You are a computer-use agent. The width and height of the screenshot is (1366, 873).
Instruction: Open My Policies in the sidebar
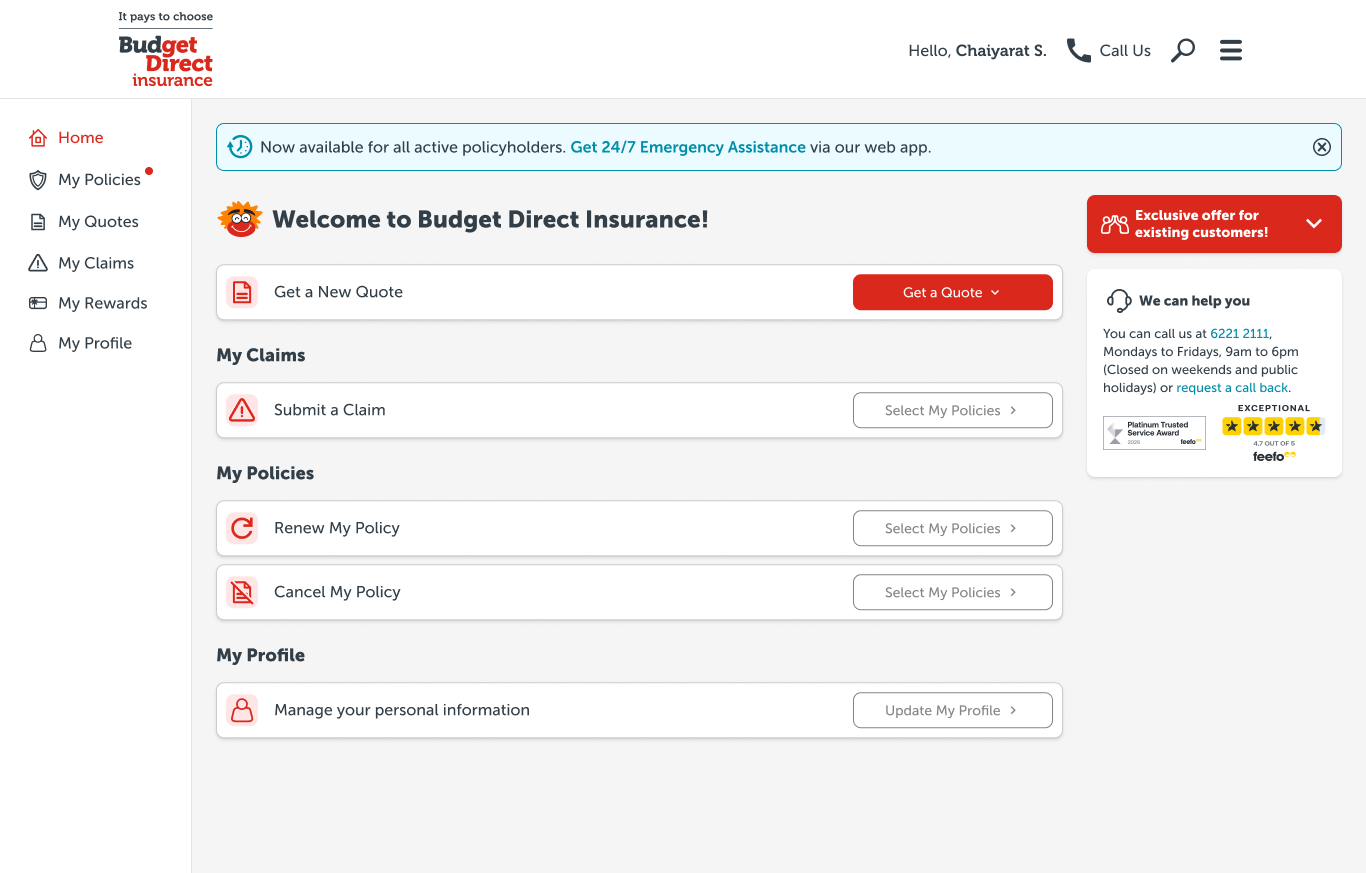99,180
